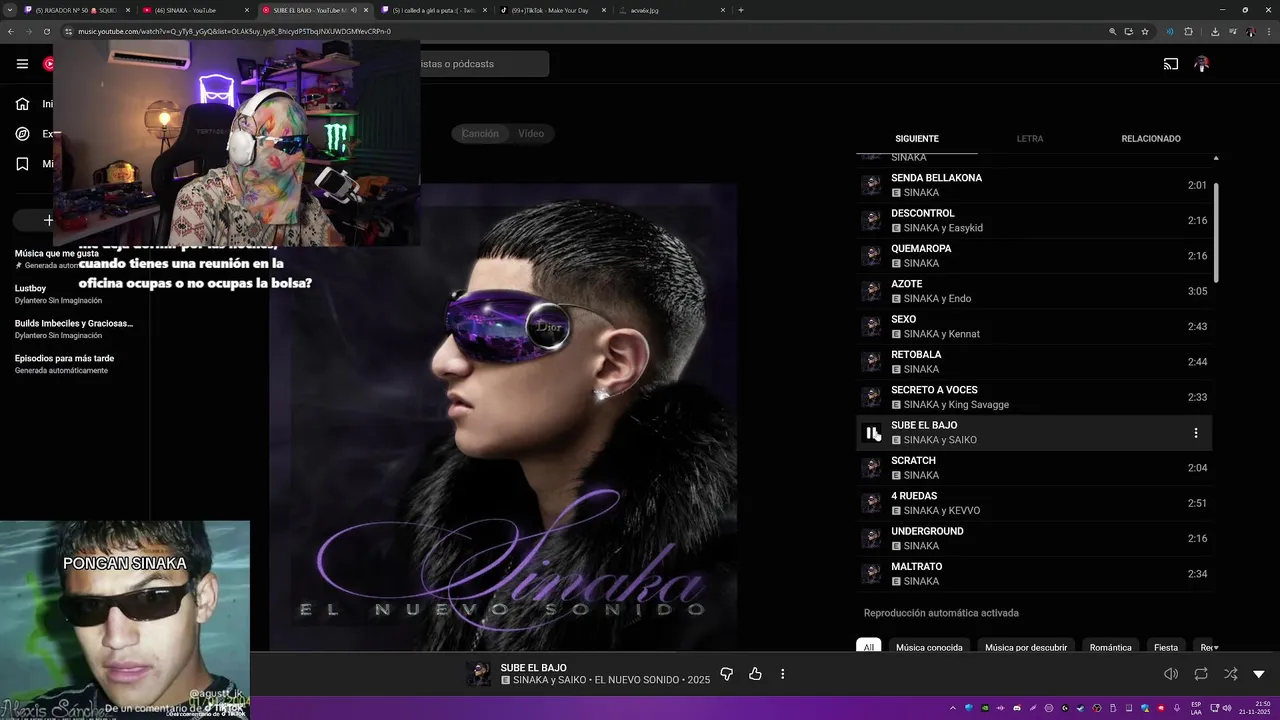Select the Música conocida filter chip
This screenshot has width=1280, height=720.
(929, 647)
